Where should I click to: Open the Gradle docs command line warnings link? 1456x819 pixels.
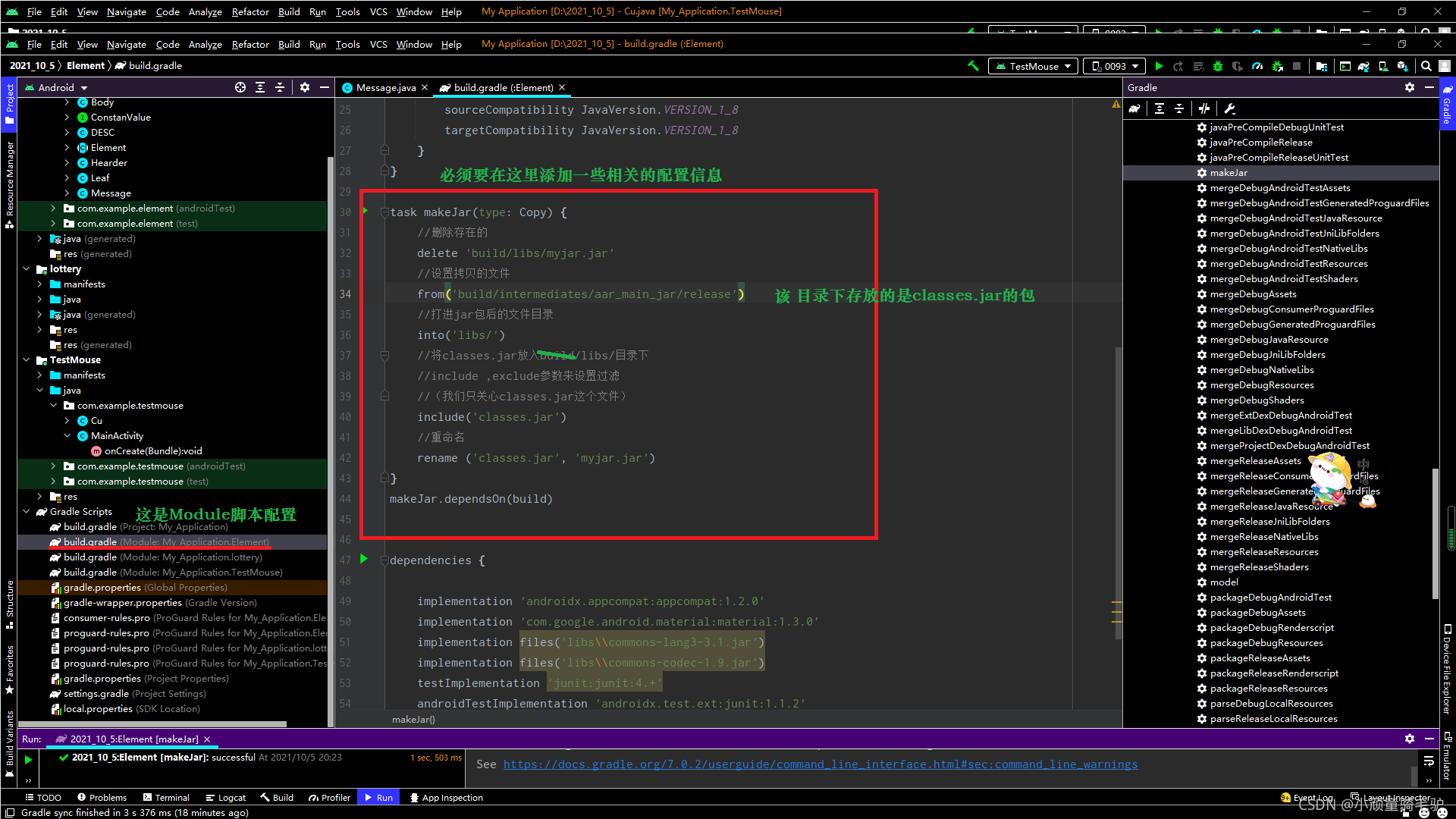820,764
